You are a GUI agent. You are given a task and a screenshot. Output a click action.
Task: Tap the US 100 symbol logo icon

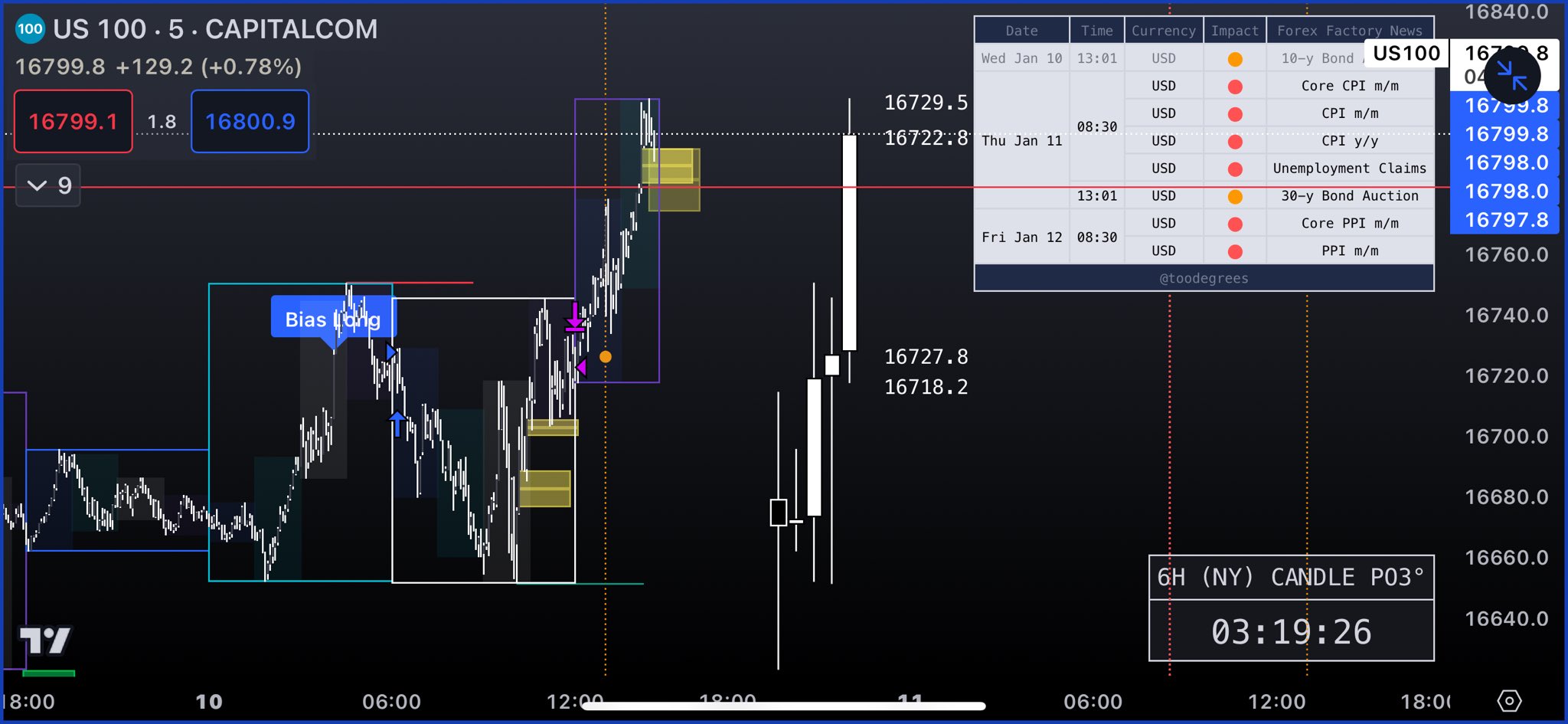tap(30, 29)
